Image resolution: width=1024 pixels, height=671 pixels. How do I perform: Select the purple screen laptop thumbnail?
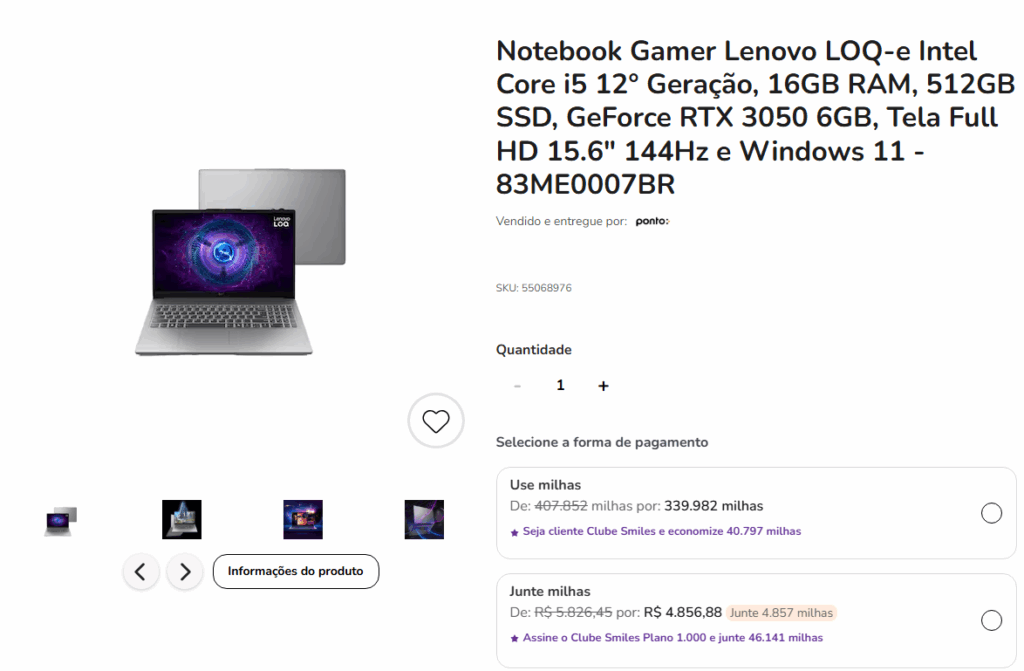pos(303,519)
